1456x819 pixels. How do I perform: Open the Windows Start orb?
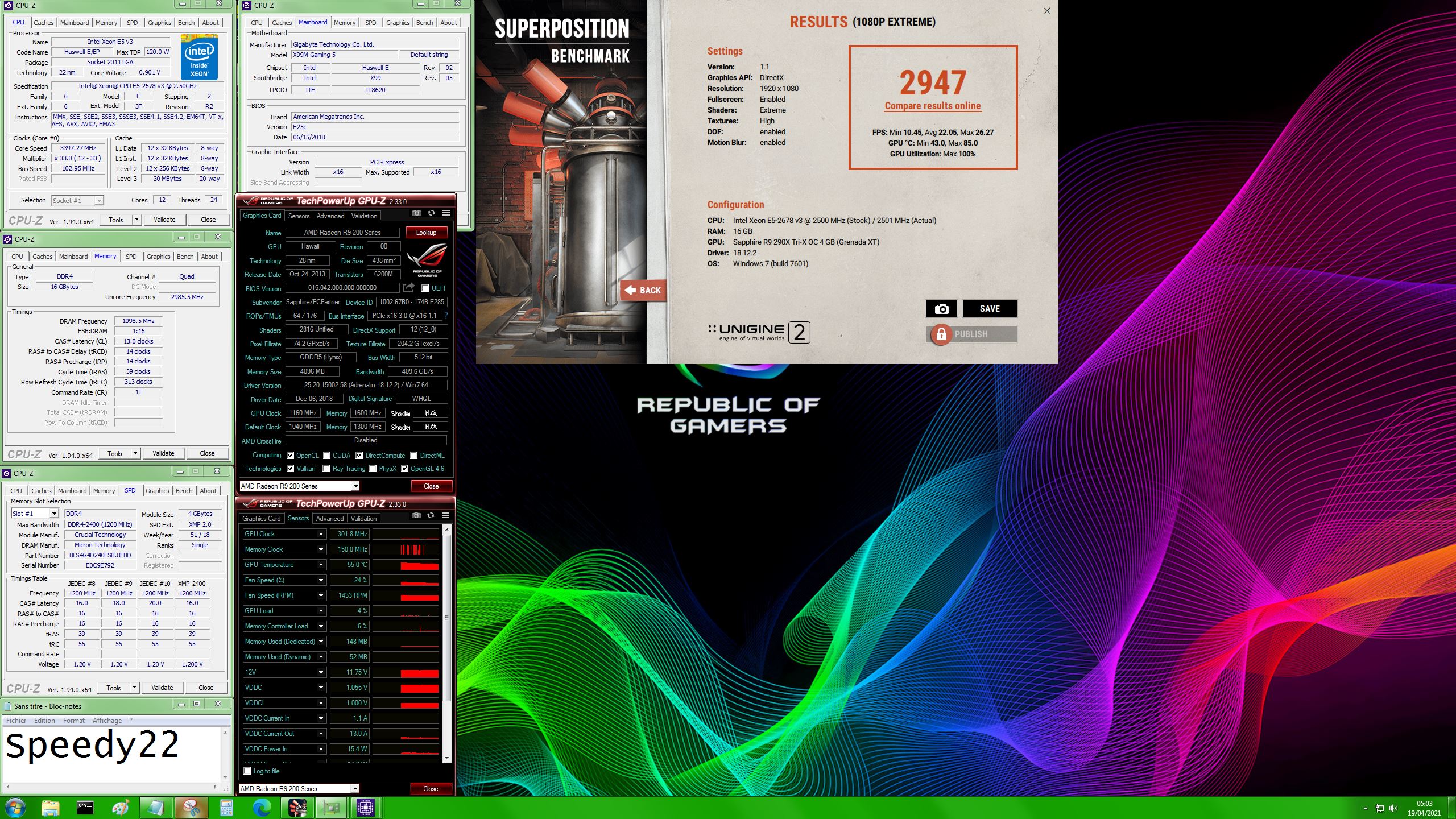point(15,808)
